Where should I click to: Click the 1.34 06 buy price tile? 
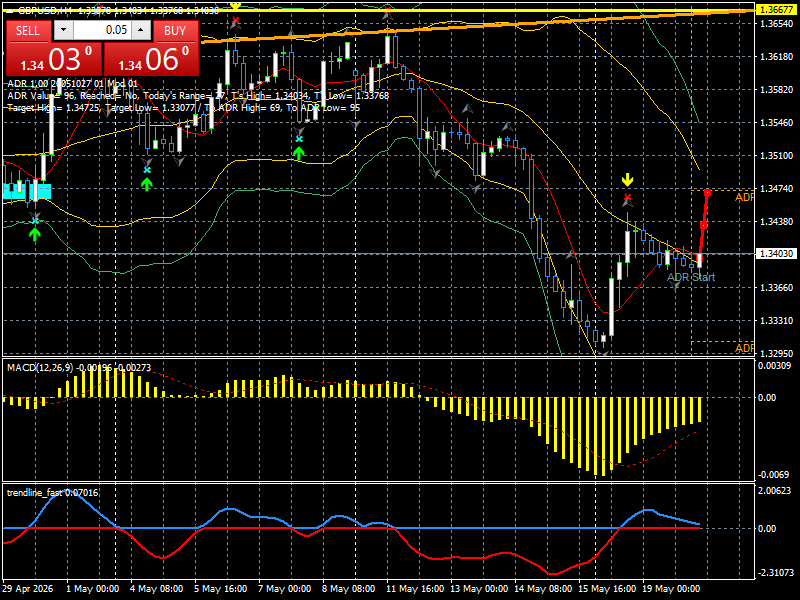[152, 59]
